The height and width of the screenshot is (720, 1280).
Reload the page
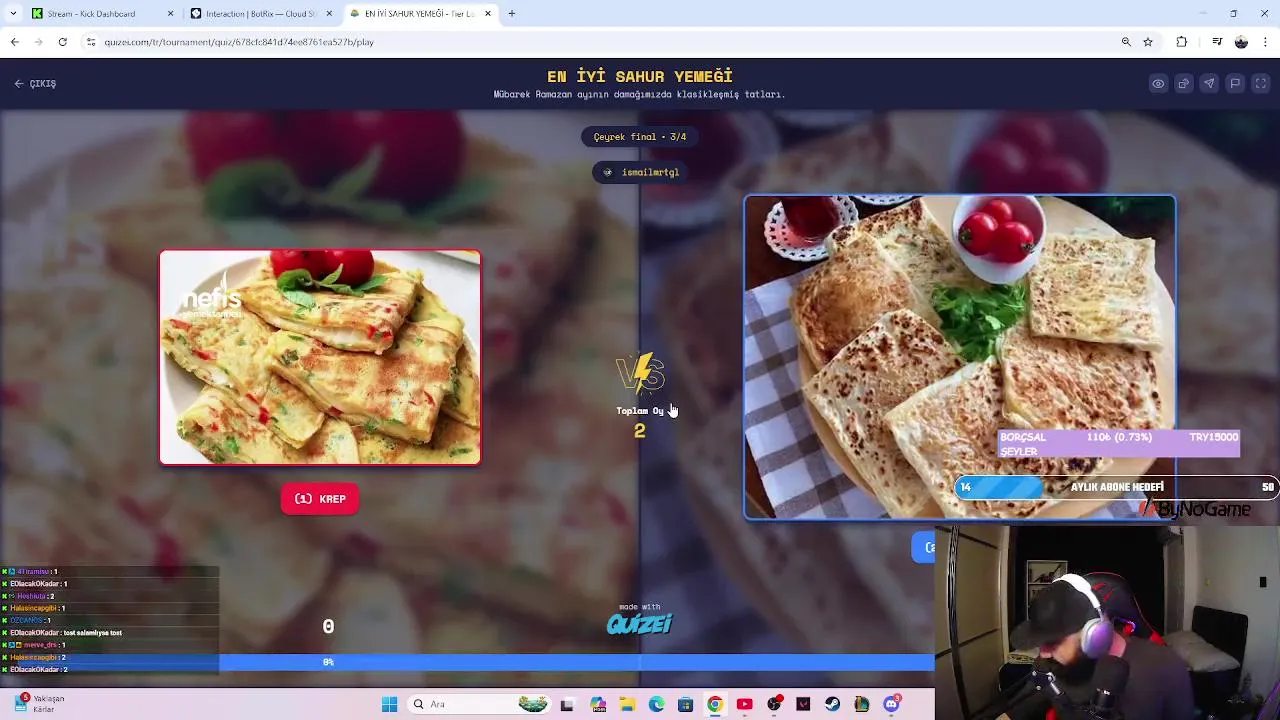(62, 42)
